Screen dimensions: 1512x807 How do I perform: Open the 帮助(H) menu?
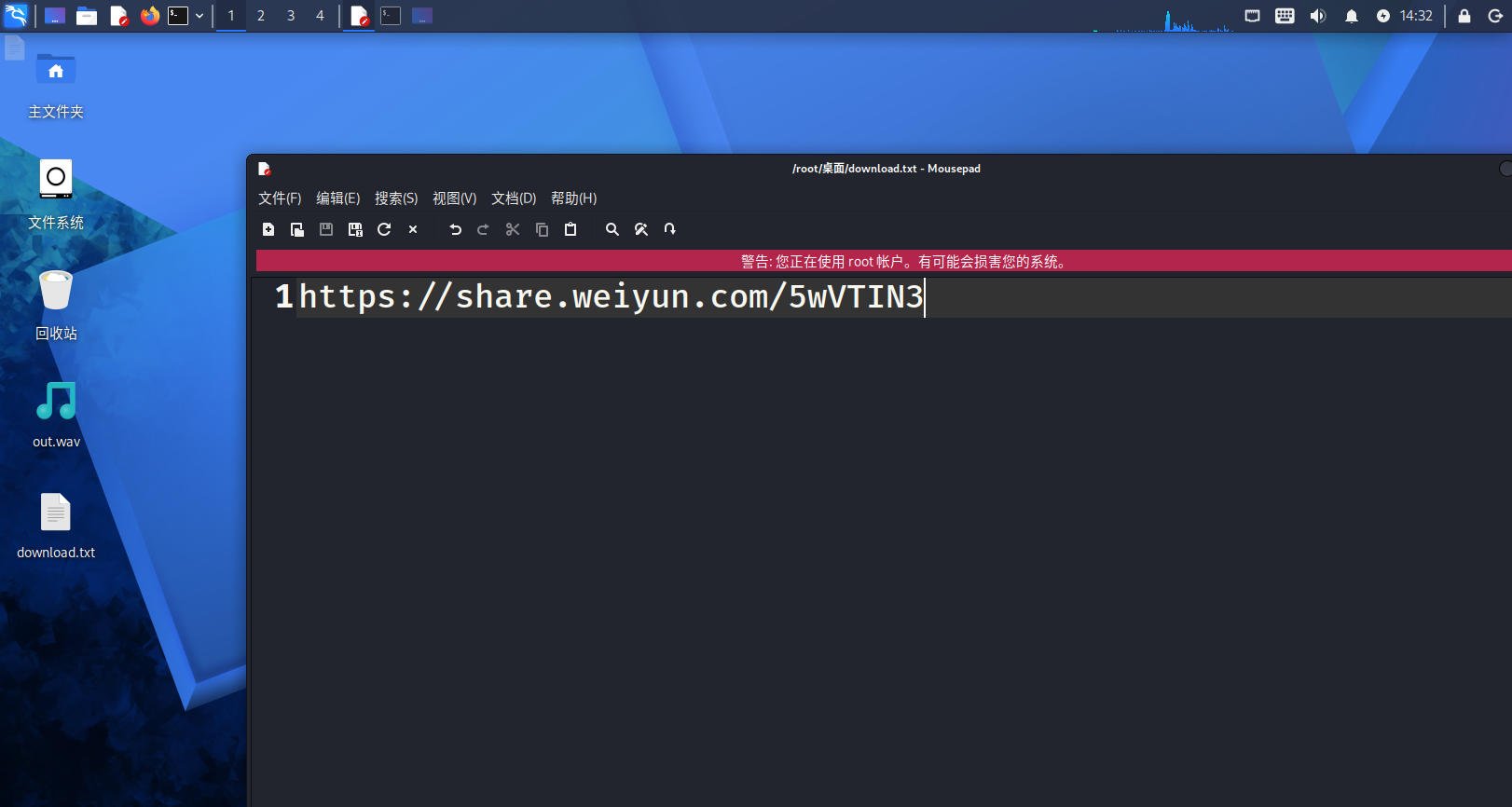(x=573, y=198)
